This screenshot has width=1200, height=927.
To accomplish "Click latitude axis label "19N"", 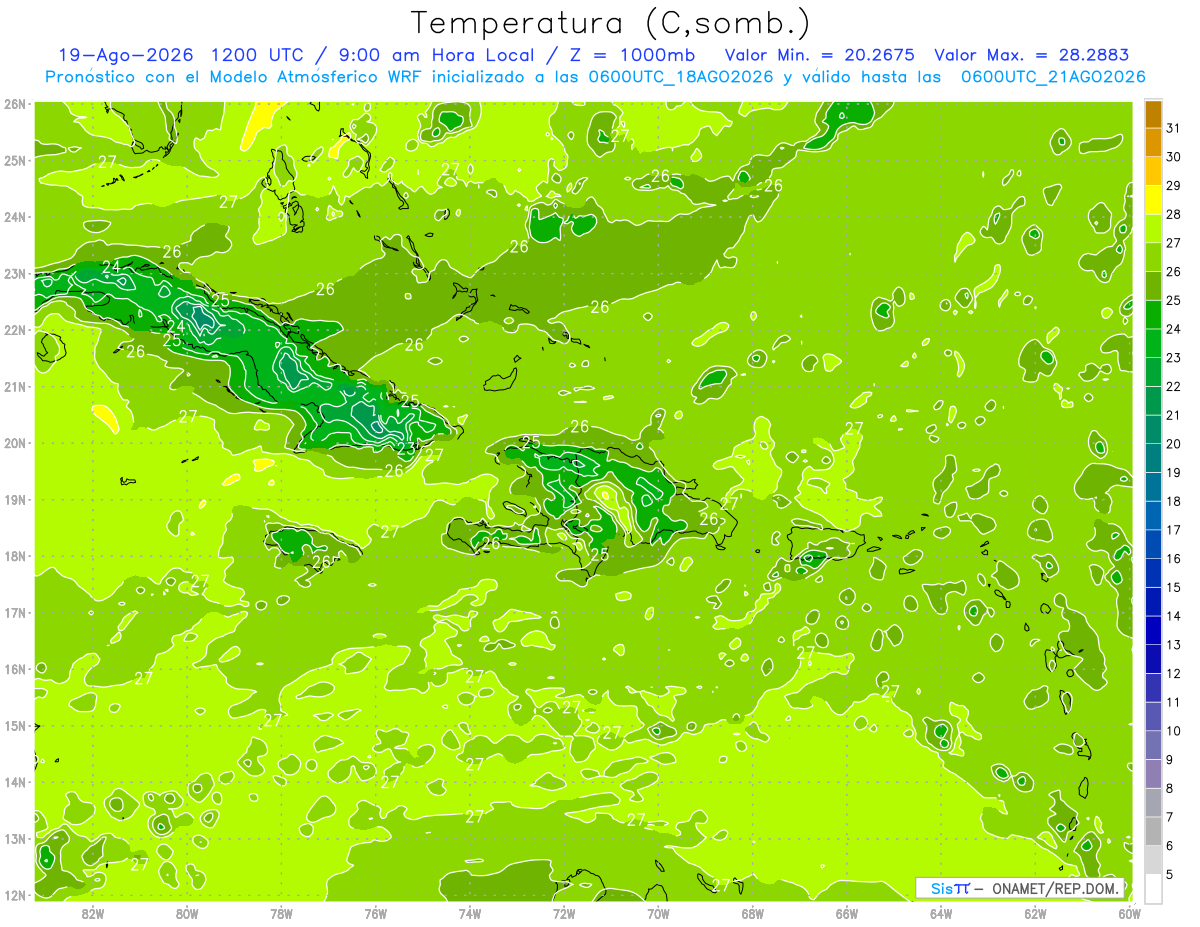I will (15, 499).
